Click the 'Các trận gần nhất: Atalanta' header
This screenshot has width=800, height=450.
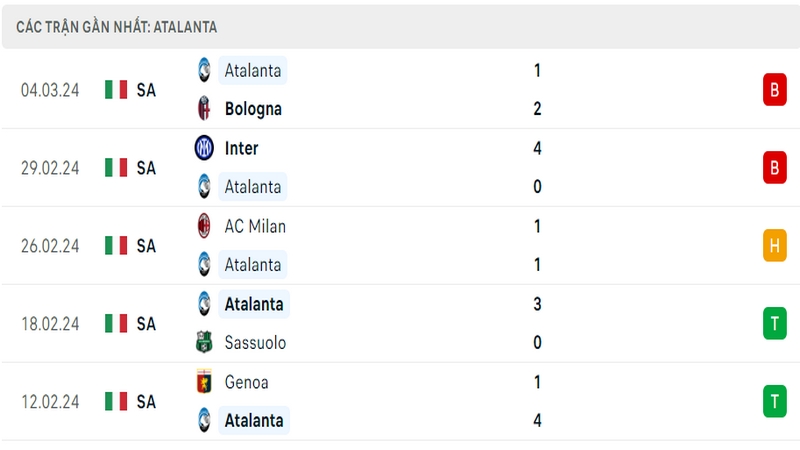[x=116, y=27]
